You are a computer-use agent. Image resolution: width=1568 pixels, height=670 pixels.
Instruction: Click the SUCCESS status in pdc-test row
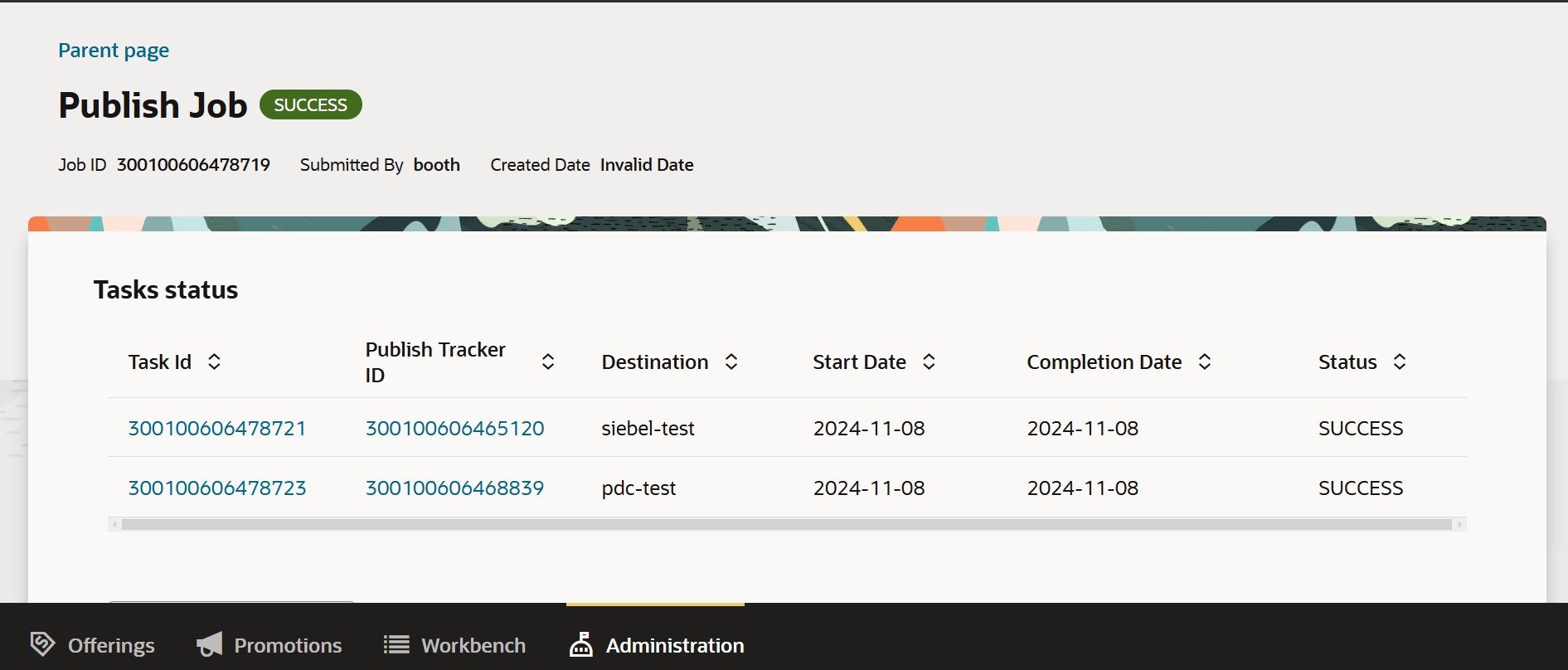pos(1361,488)
